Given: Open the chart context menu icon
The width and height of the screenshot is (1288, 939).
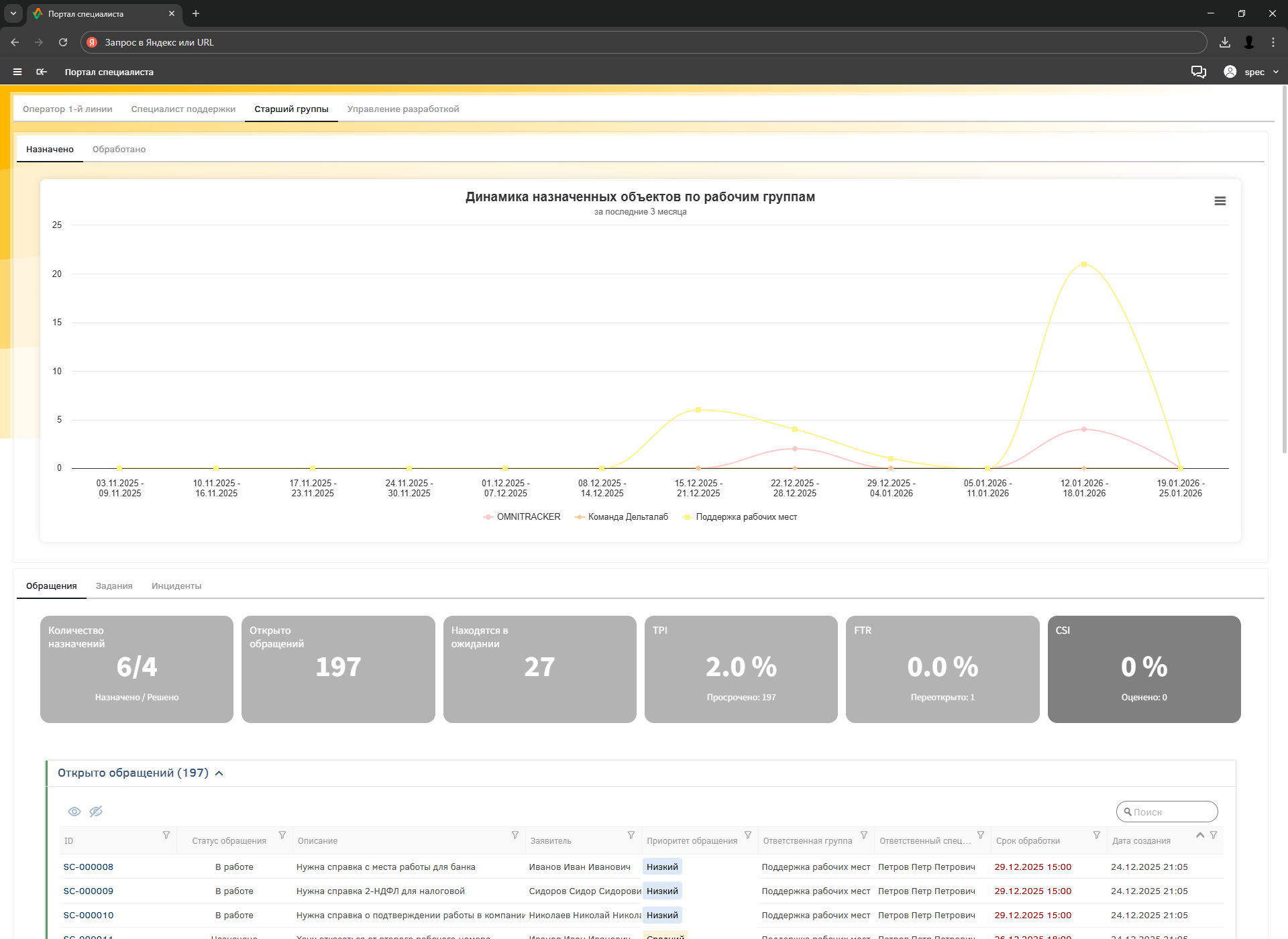Looking at the screenshot, I should pyautogui.click(x=1220, y=201).
